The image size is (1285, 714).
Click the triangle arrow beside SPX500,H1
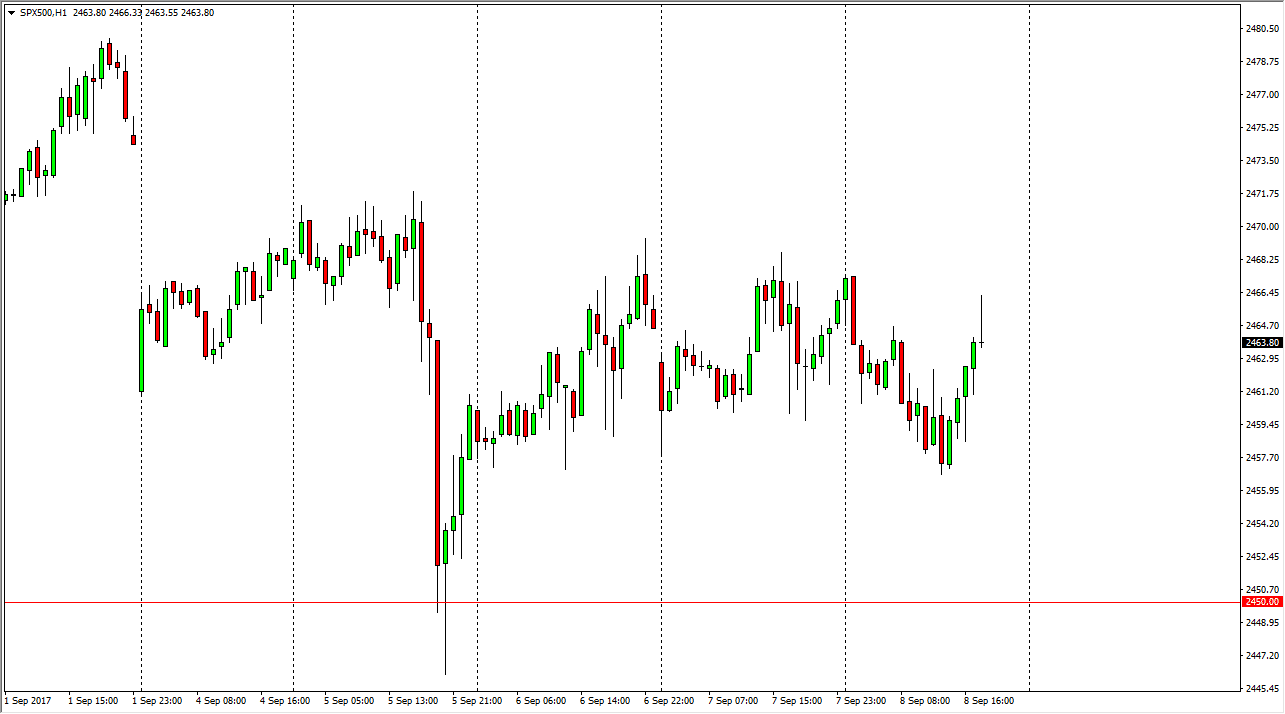pos(11,13)
